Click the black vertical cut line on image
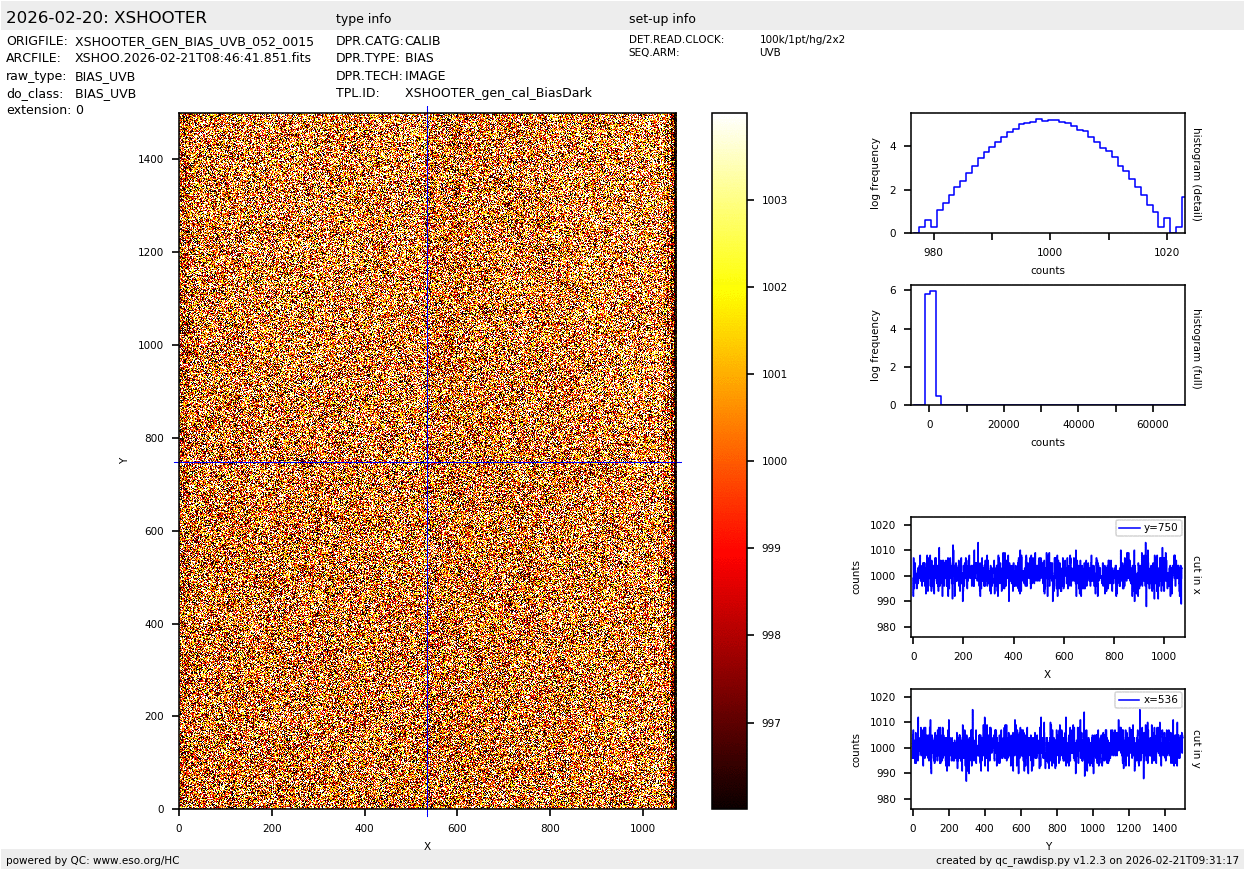Image resolution: width=1245 pixels, height=870 pixels. point(427,300)
